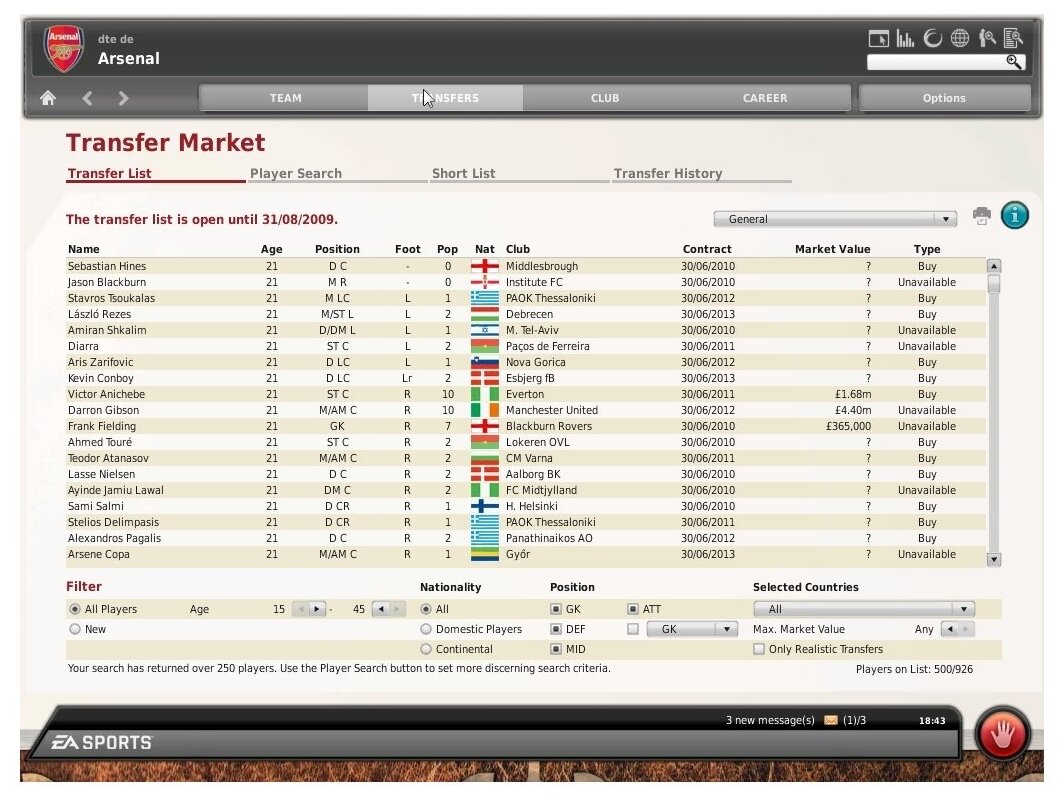This screenshot has height=799, width=1061.
Task: Select Domestic Players radio button
Action: tap(426, 629)
